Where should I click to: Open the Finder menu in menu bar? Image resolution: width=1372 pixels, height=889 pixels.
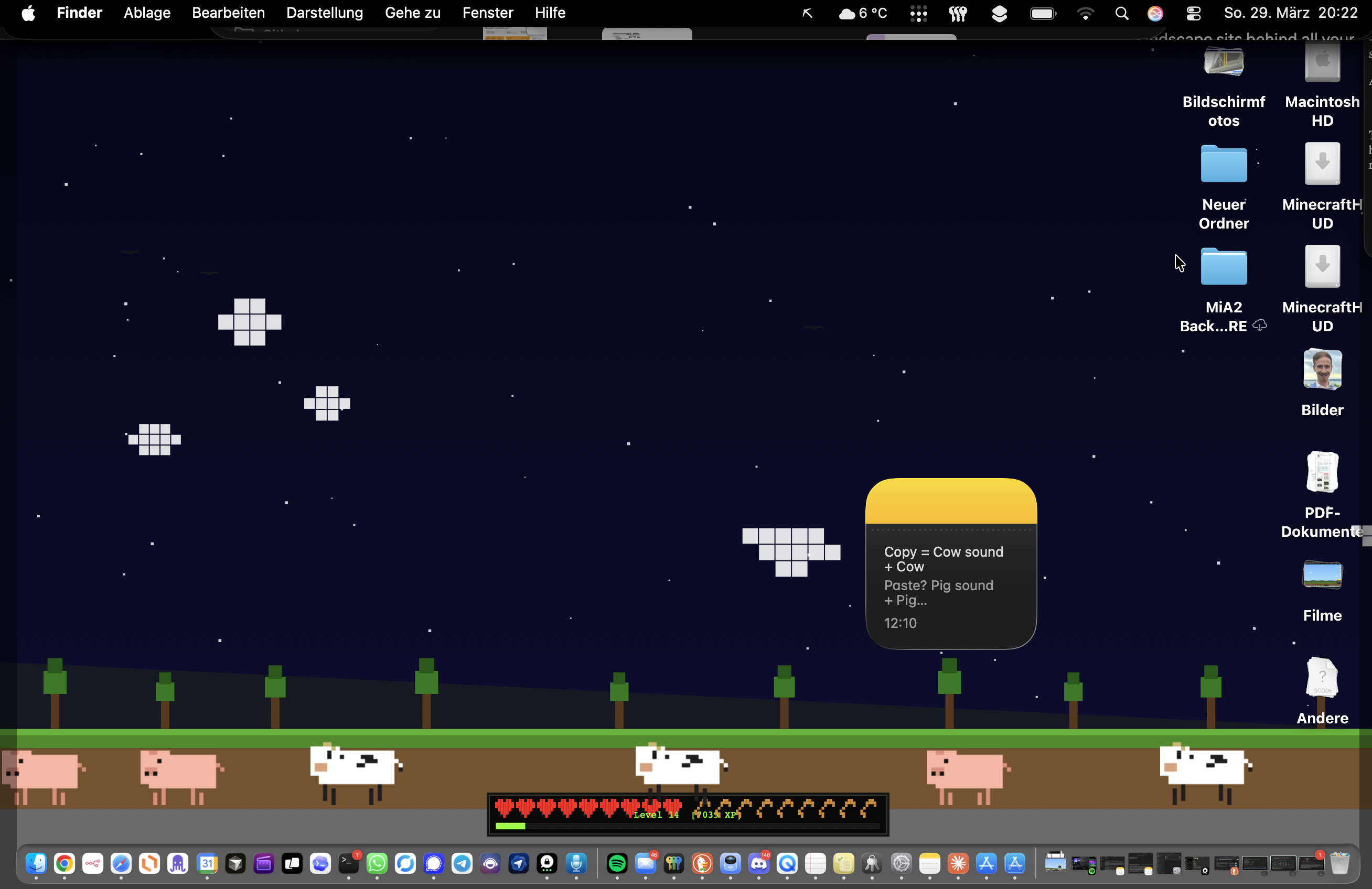pos(79,13)
